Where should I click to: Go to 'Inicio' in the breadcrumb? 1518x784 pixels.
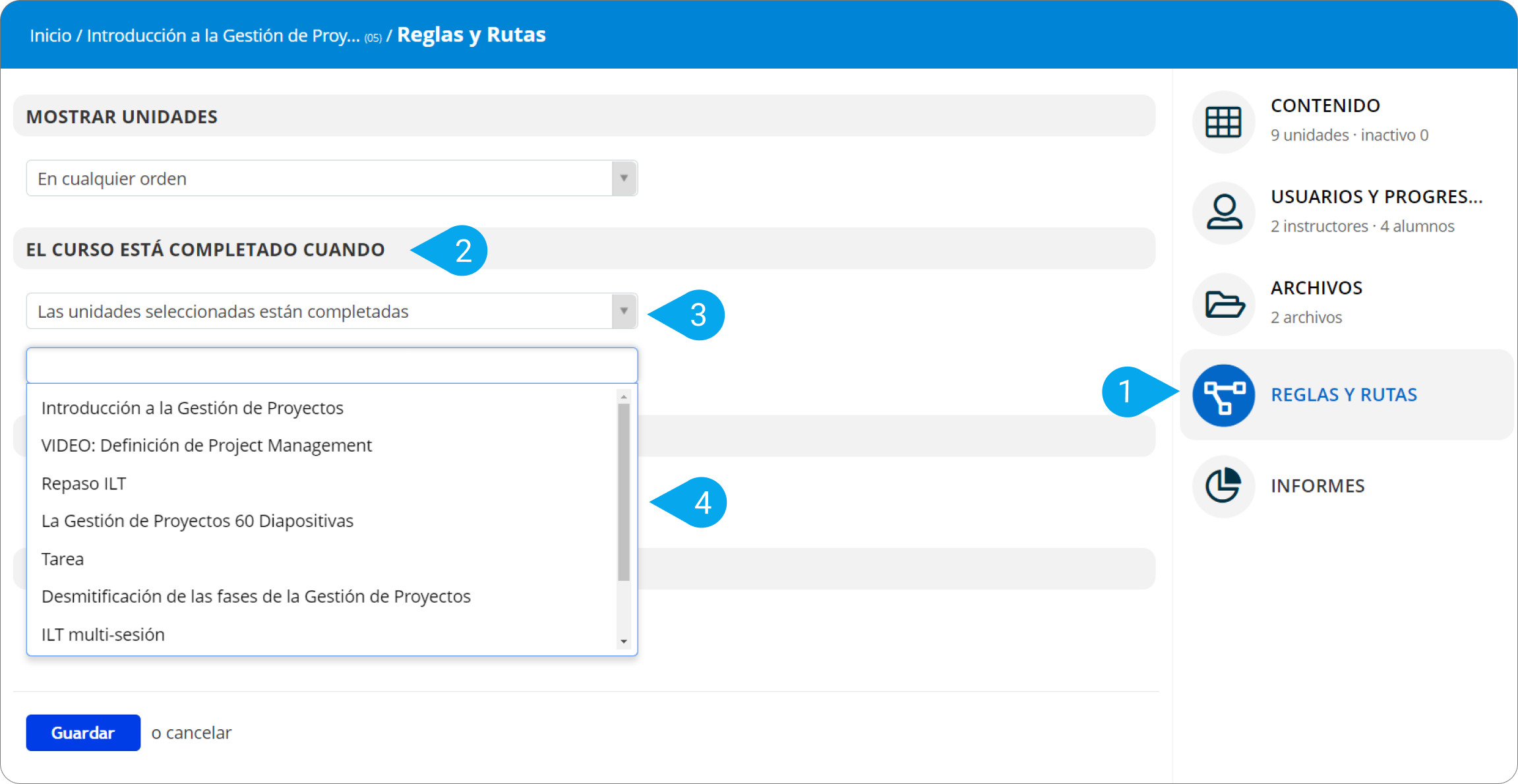[51, 36]
